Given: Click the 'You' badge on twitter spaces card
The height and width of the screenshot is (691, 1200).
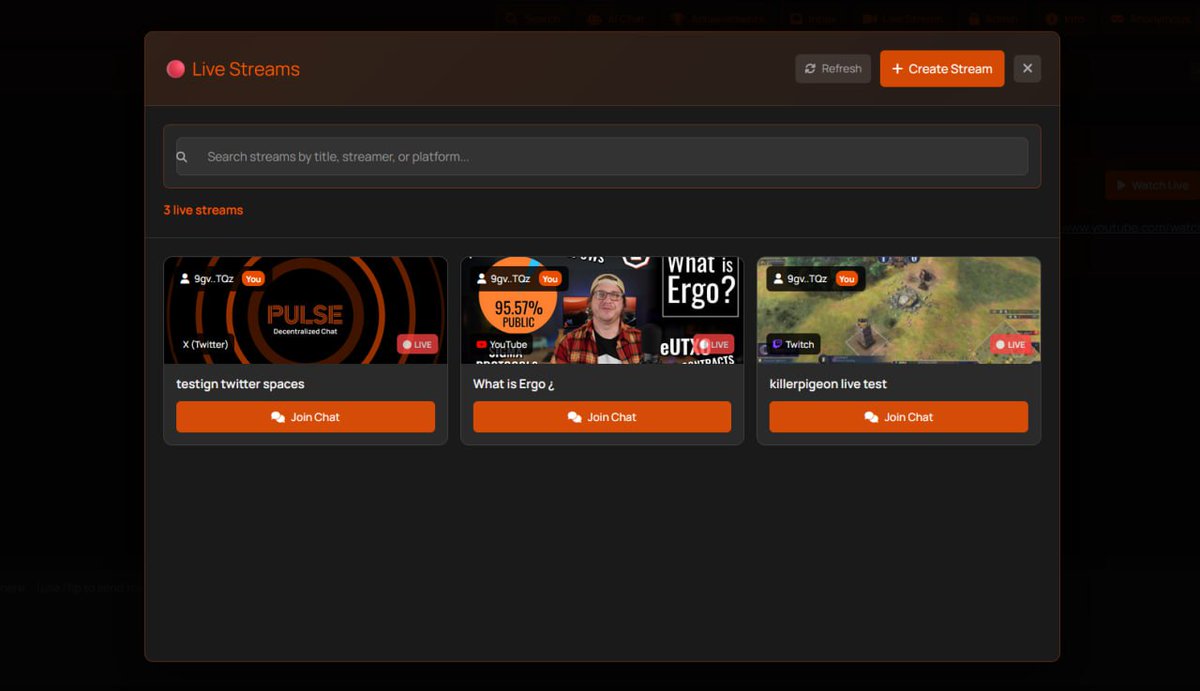Looking at the screenshot, I should pos(253,279).
